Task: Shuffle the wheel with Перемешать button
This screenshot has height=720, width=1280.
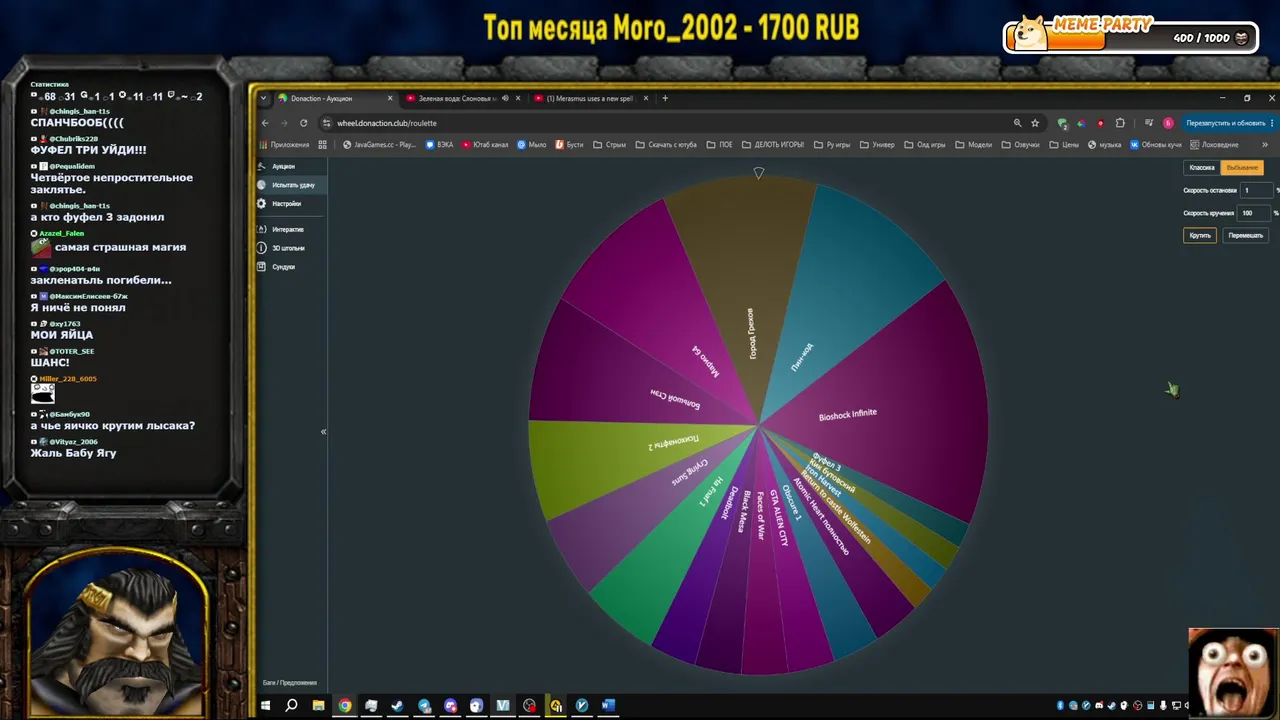Action: coord(1245,236)
